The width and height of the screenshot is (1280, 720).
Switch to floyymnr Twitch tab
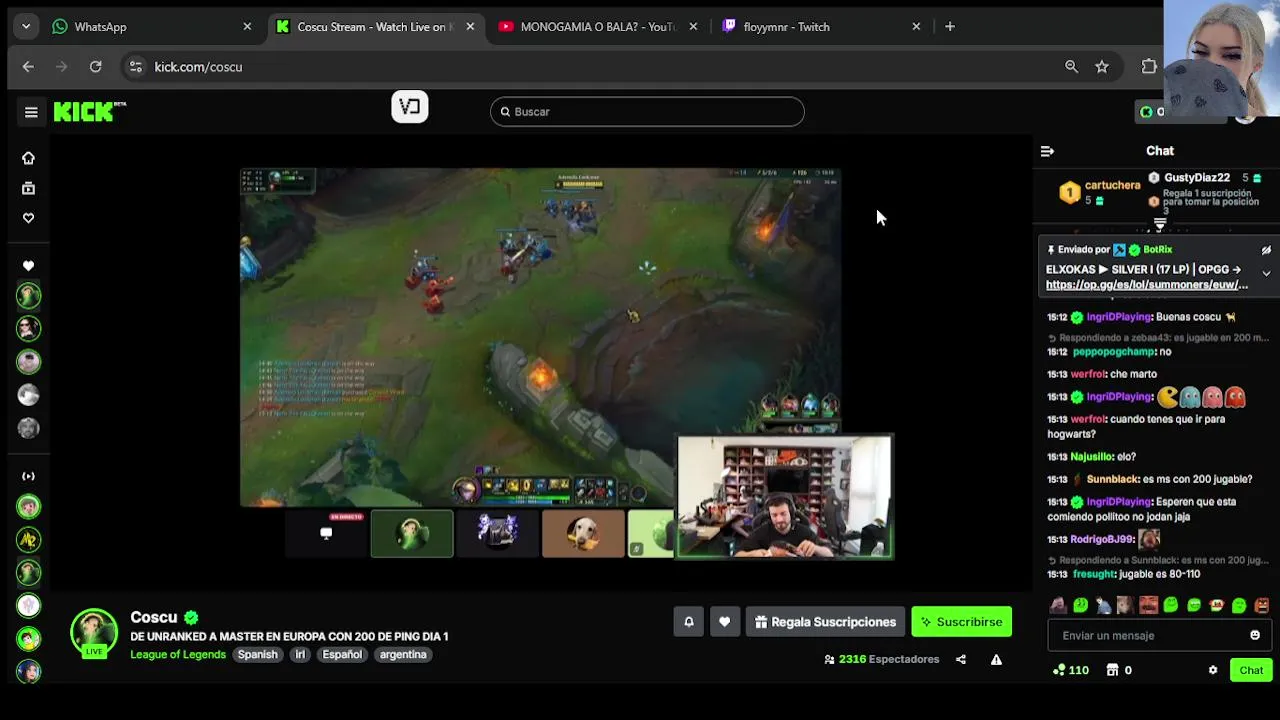click(820, 27)
